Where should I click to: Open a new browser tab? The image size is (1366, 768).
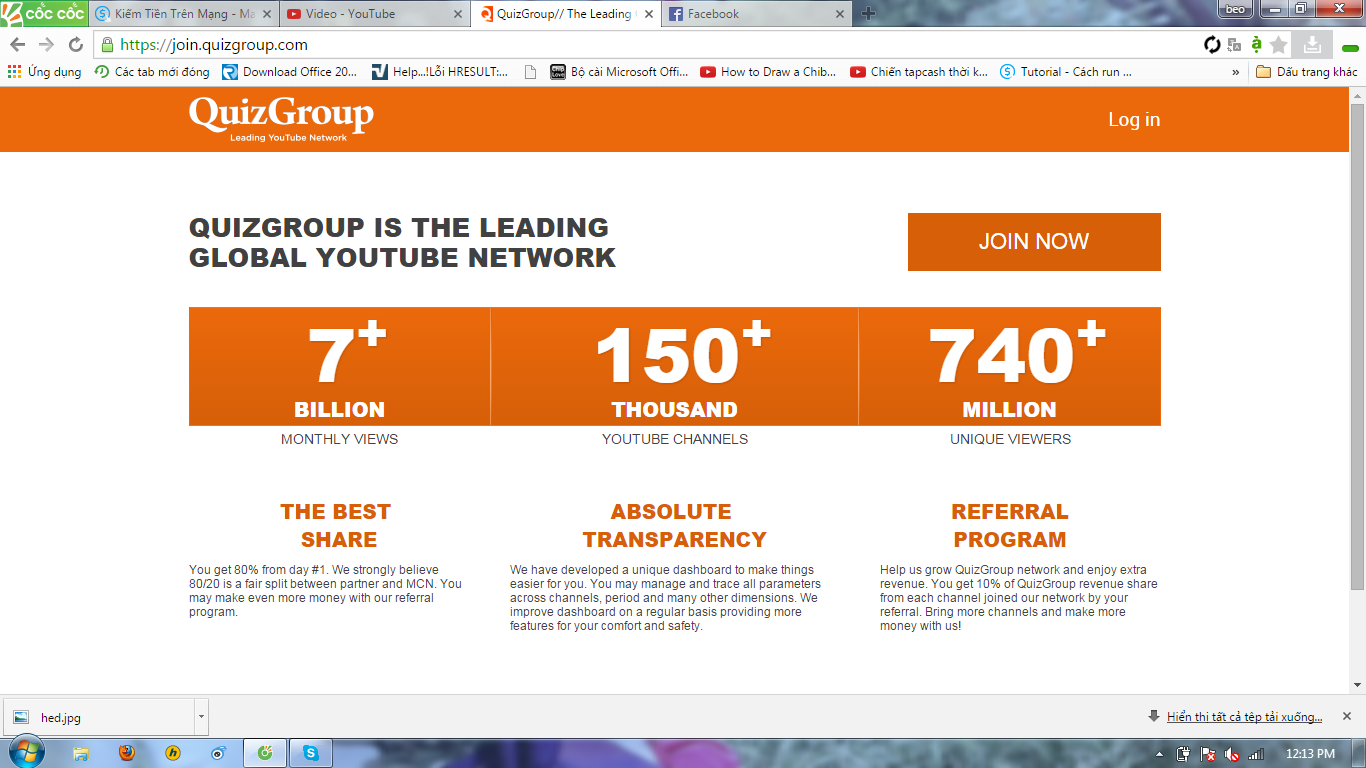pyautogui.click(x=868, y=14)
